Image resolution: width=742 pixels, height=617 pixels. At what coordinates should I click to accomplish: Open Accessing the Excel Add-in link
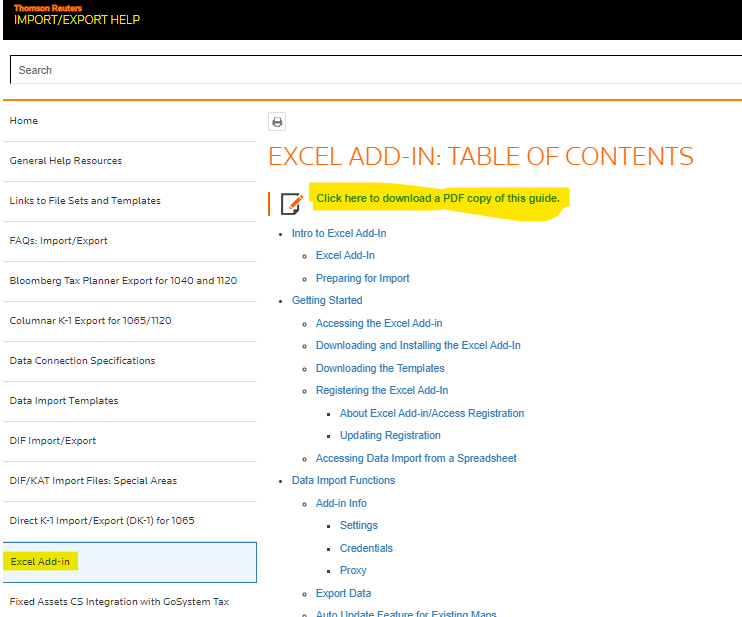(379, 323)
